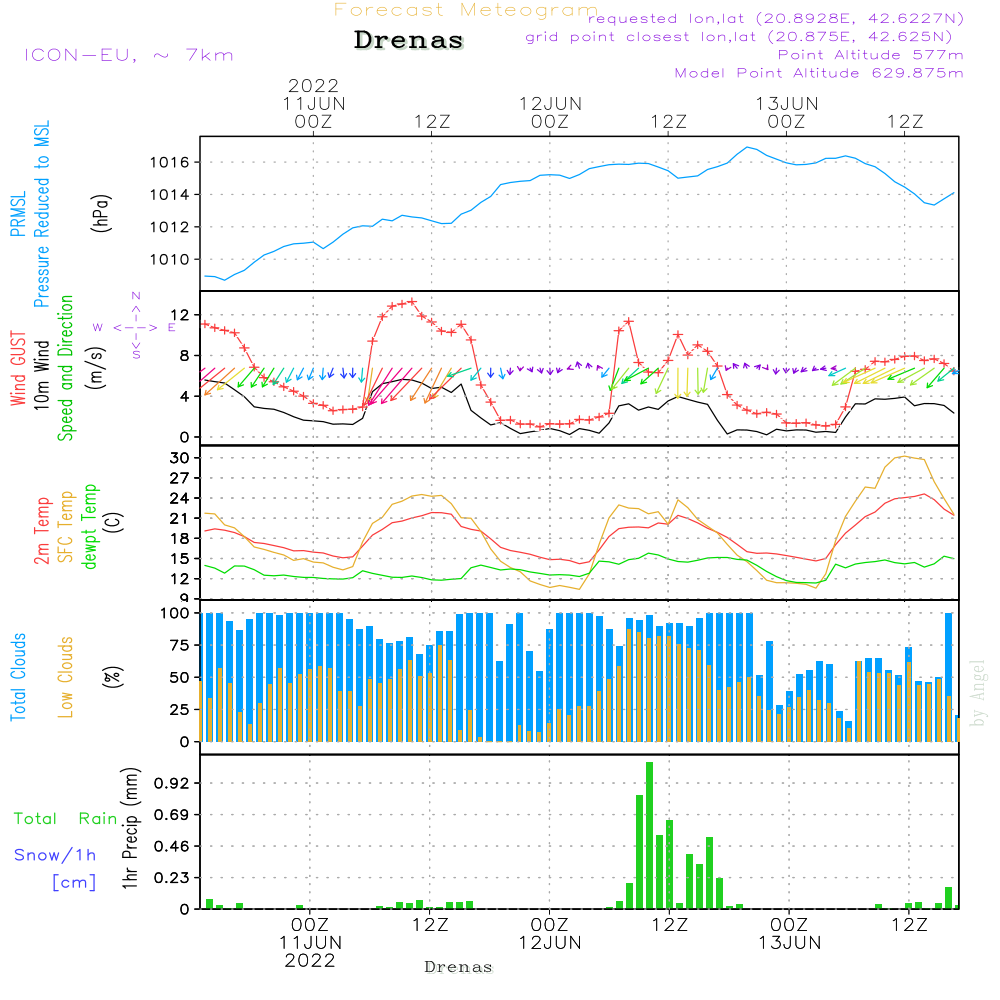Click the highest wind gust peak marker

[411, 301]
